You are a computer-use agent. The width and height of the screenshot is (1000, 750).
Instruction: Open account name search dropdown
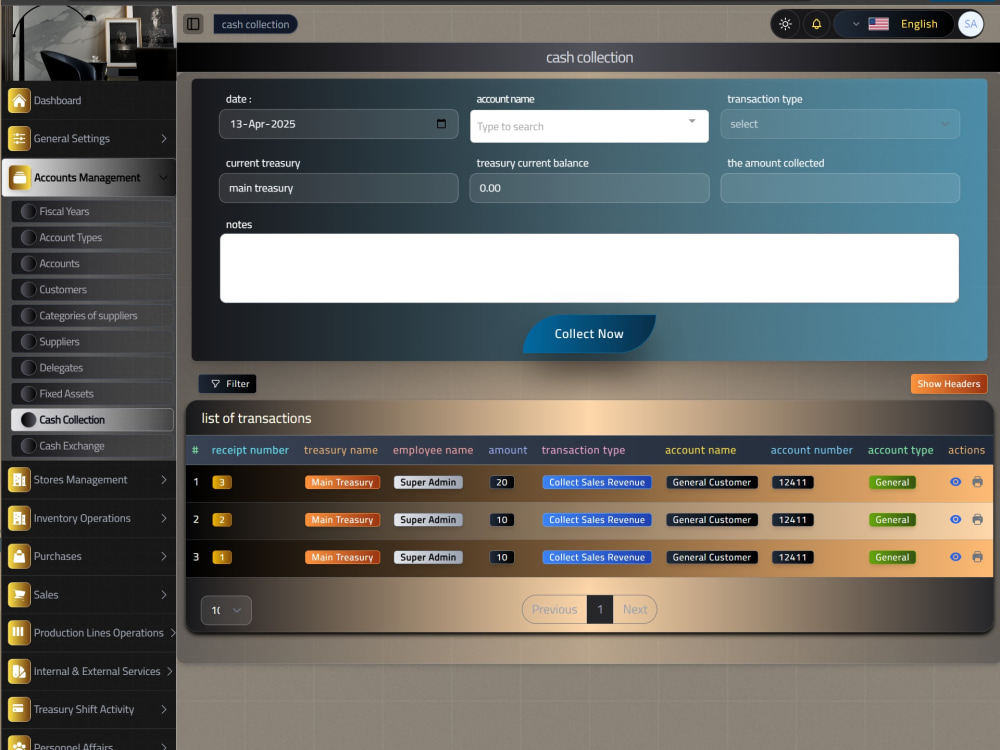[x=589, y=126]
